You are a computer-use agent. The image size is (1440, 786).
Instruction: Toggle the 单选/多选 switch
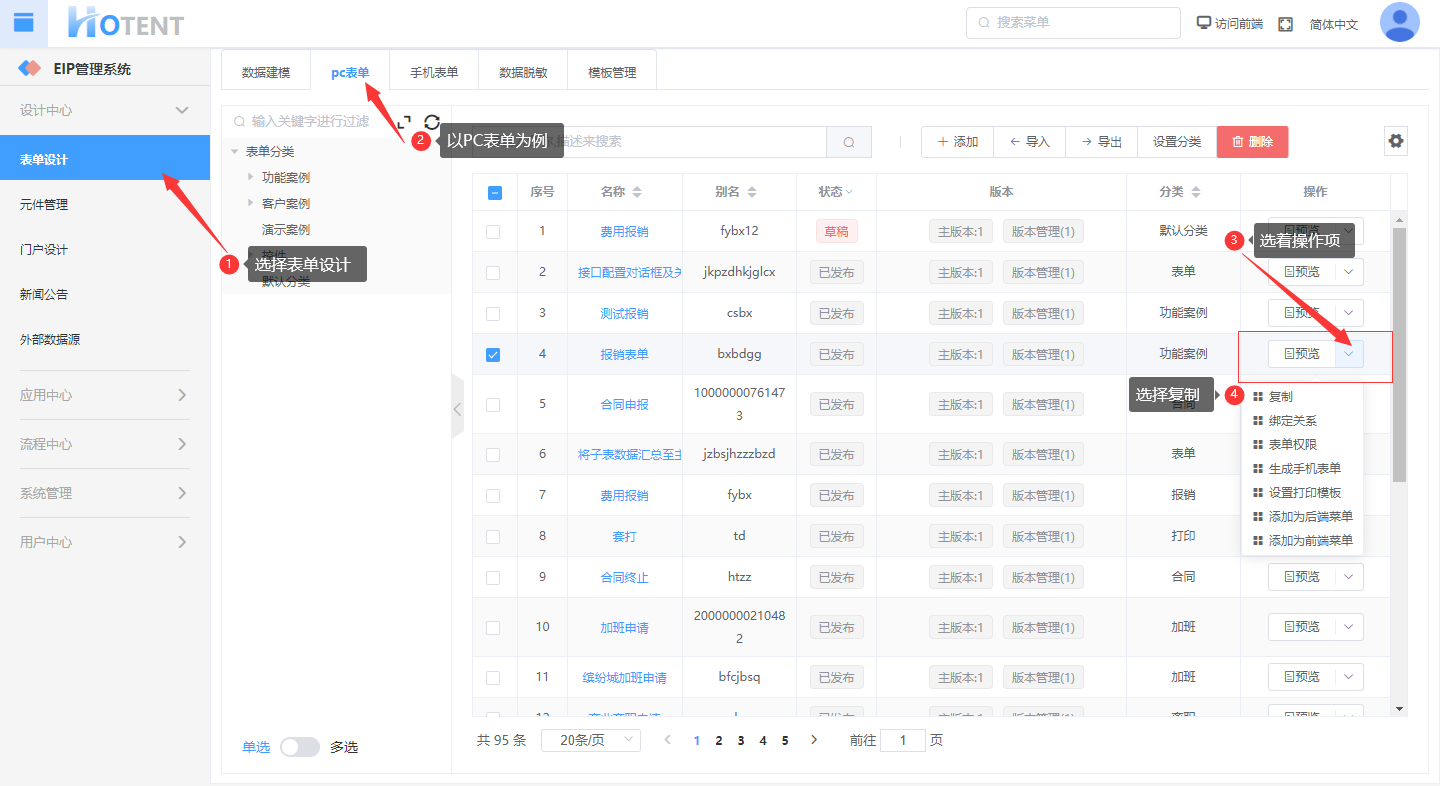(299, 747)
